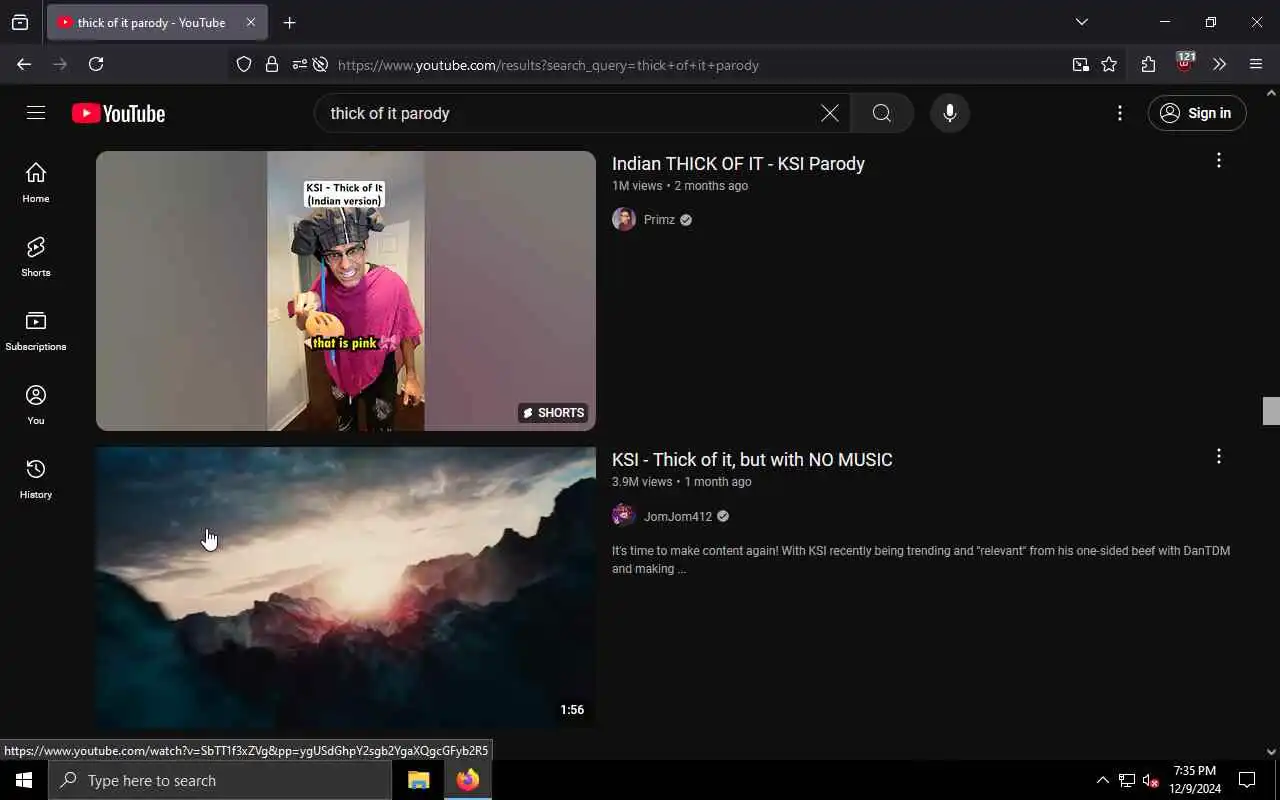Open the muted volume tray icon
Image resolution: width=1280 pixels, height=800 pixels.
point(1150,780)
